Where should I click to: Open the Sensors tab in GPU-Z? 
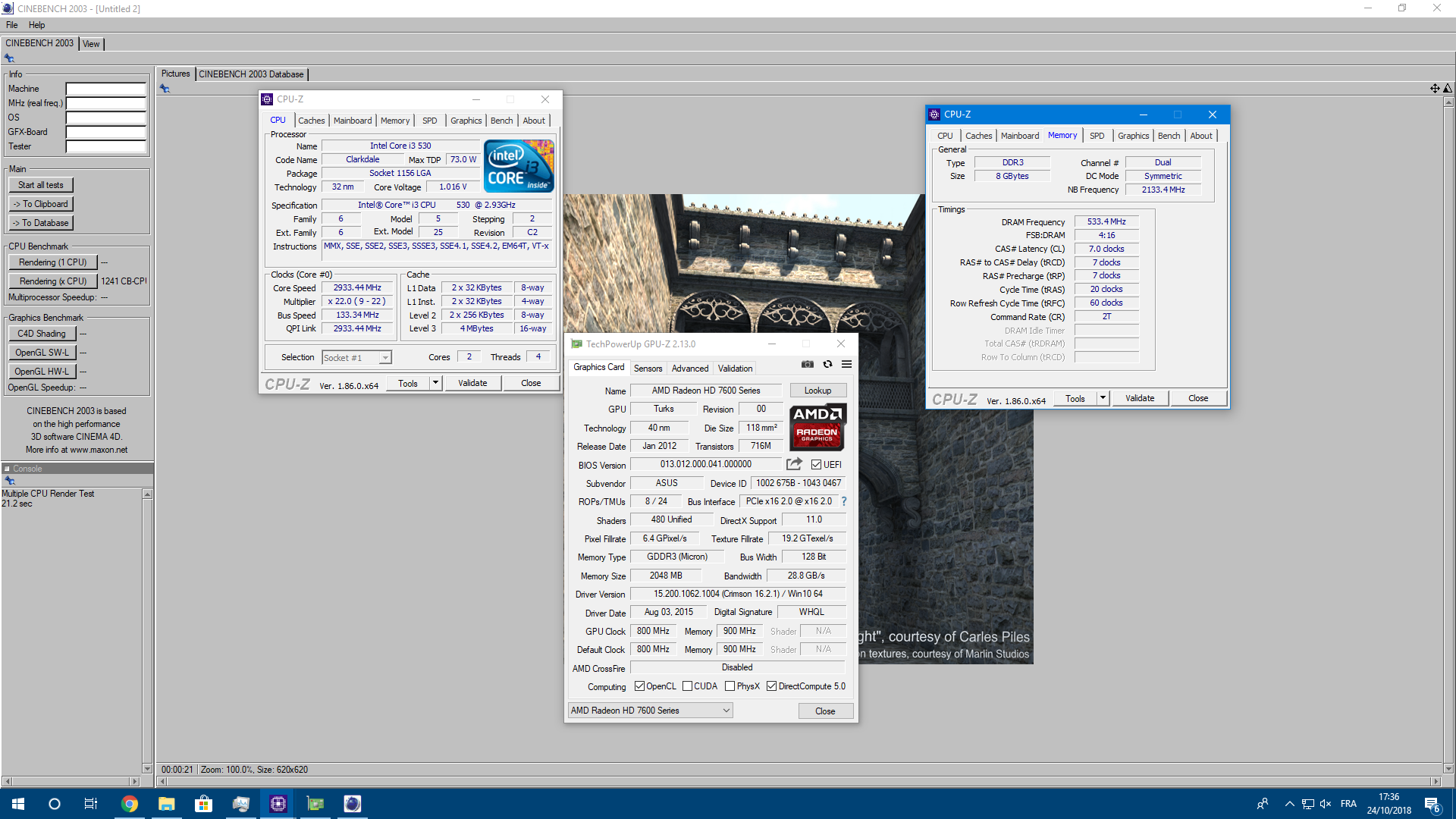point(648,369)
